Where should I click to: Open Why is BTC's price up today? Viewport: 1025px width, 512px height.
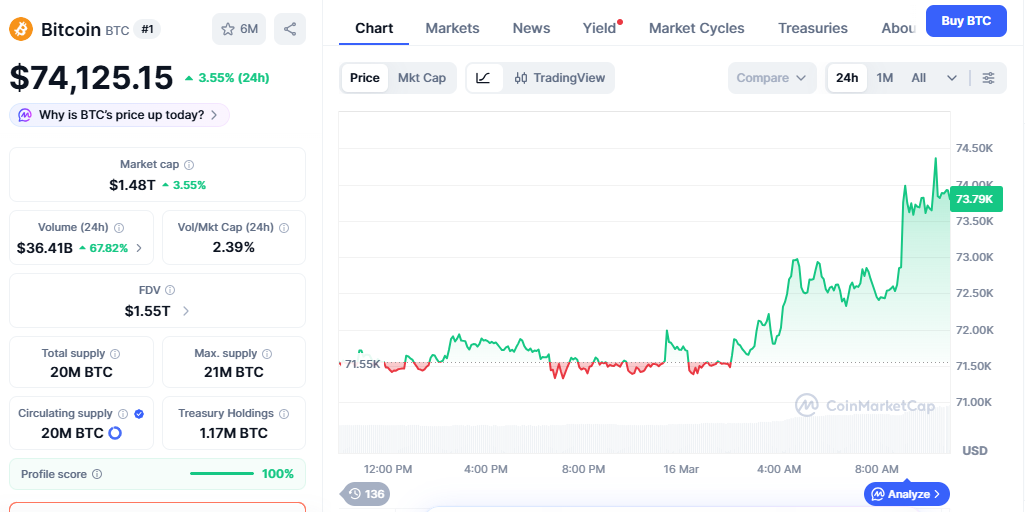(120, 115)
